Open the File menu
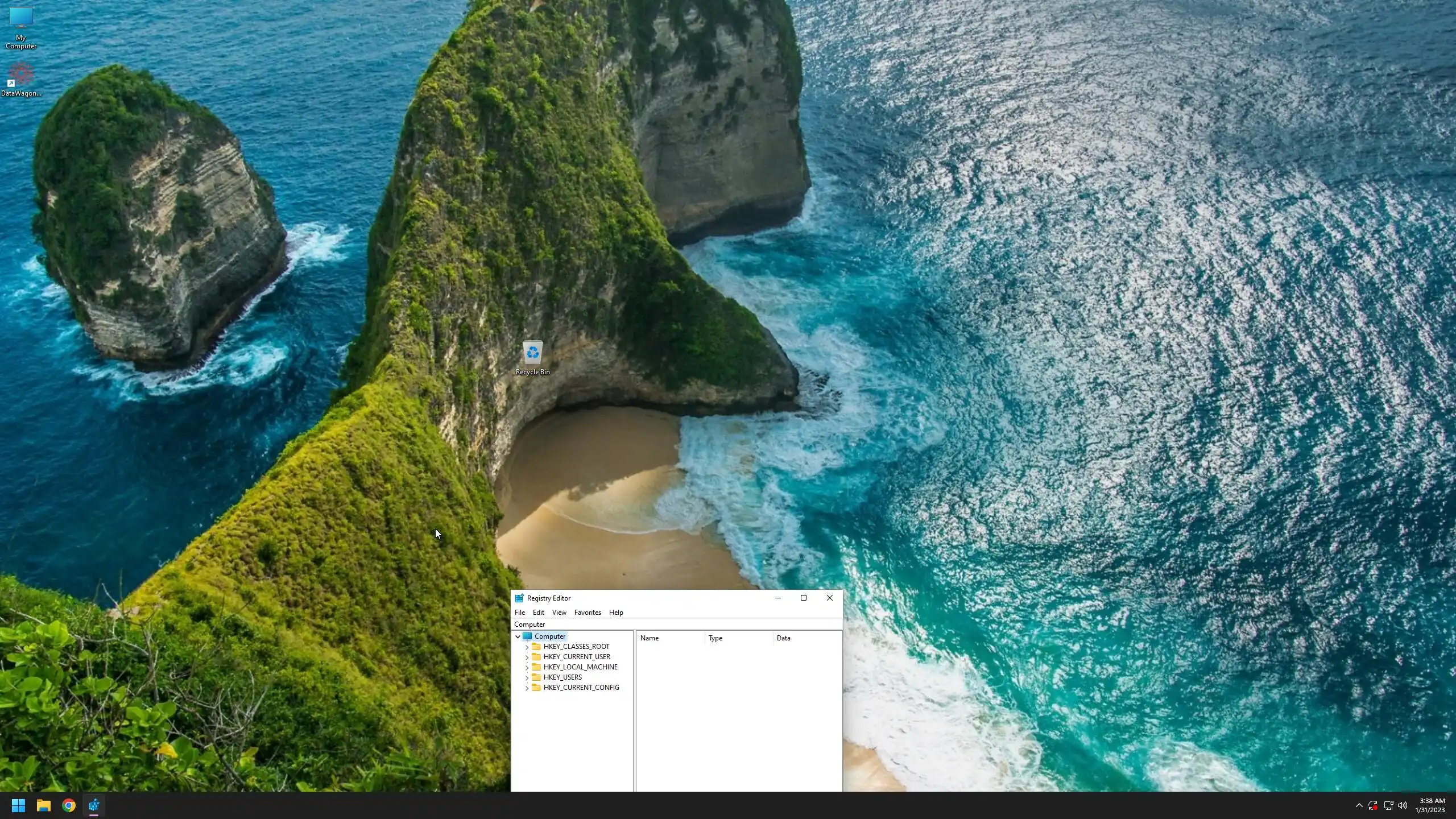Viewport: 1456px width, 819px height. coord(519,613)
